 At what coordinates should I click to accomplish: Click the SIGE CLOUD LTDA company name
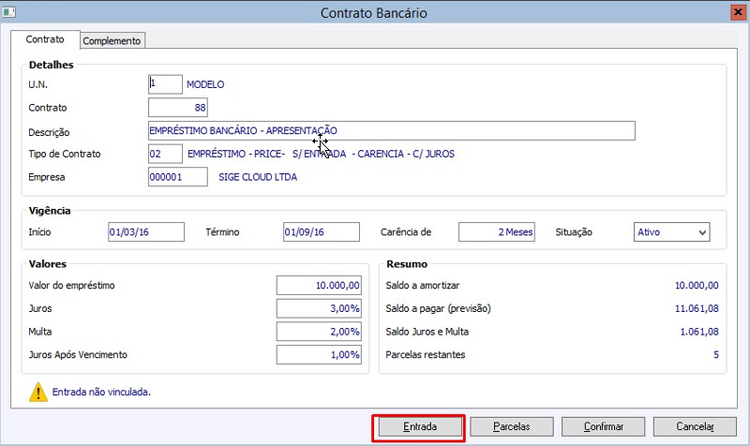pyautogui.click(x=258, y=177)
